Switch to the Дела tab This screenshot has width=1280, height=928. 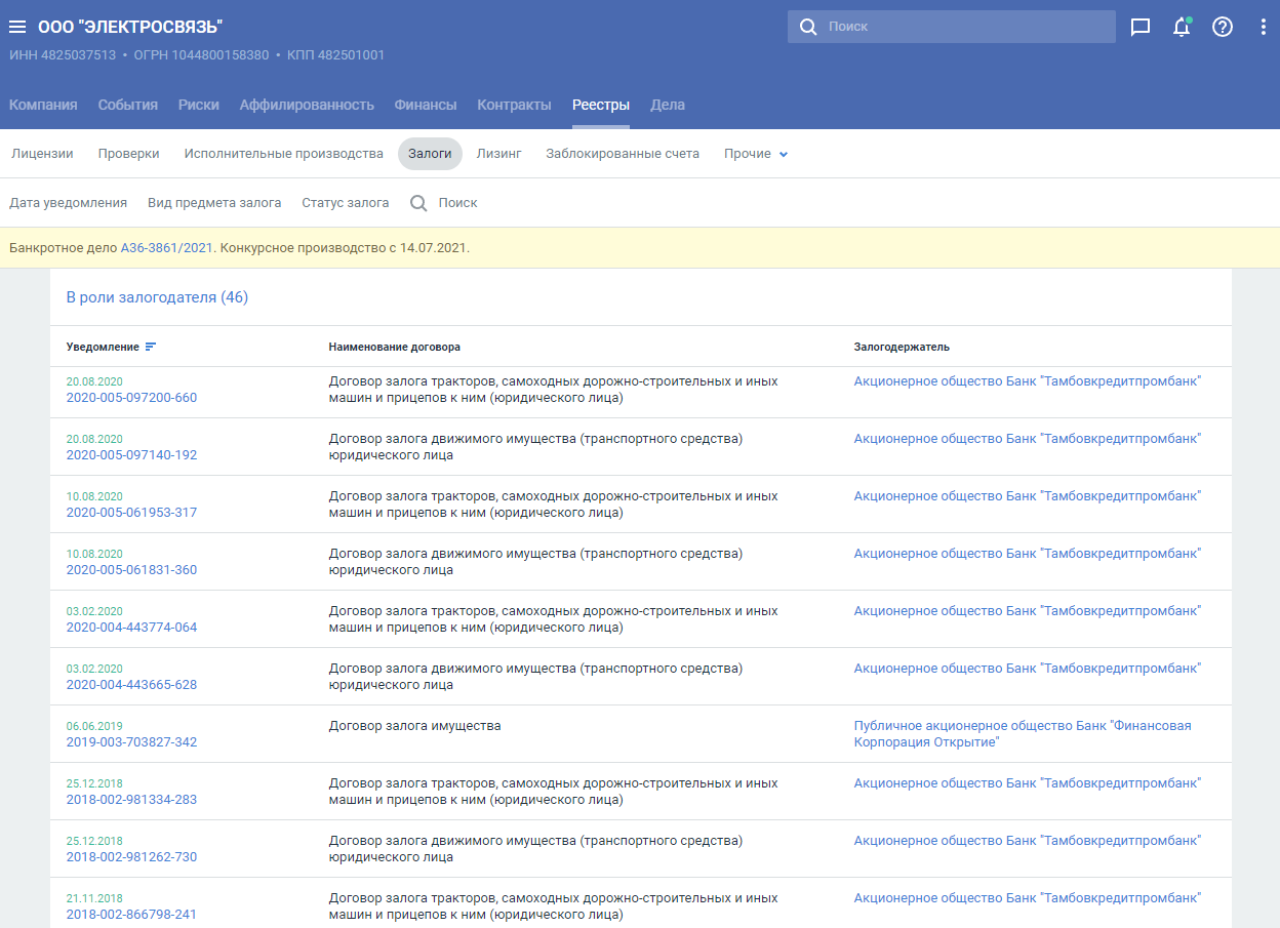point(668,105)
